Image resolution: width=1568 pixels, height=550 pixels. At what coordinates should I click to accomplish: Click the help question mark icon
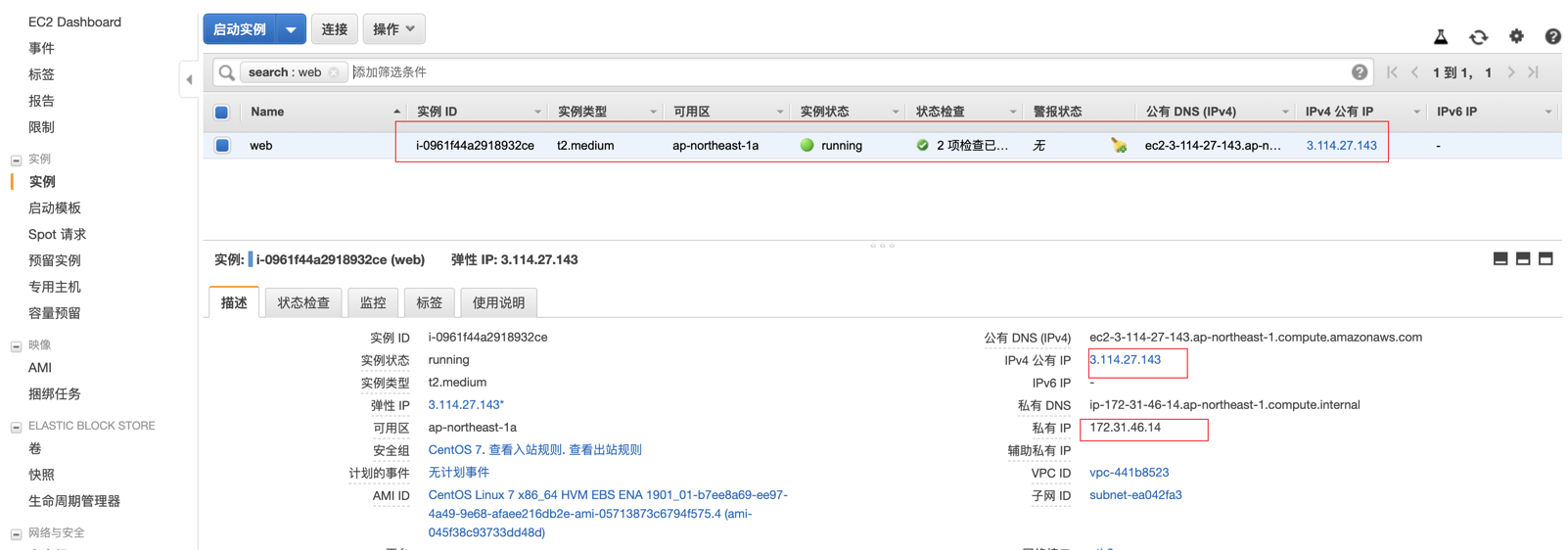(1552, 36)
